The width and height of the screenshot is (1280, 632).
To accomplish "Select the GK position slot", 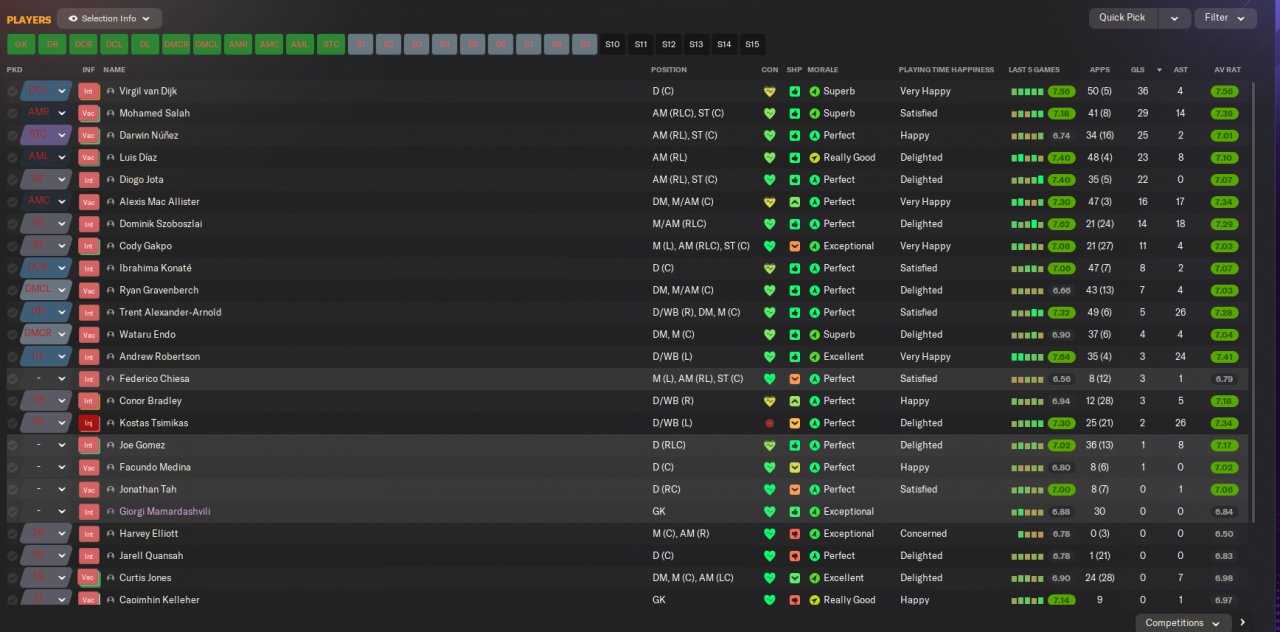I will (22, 44).
